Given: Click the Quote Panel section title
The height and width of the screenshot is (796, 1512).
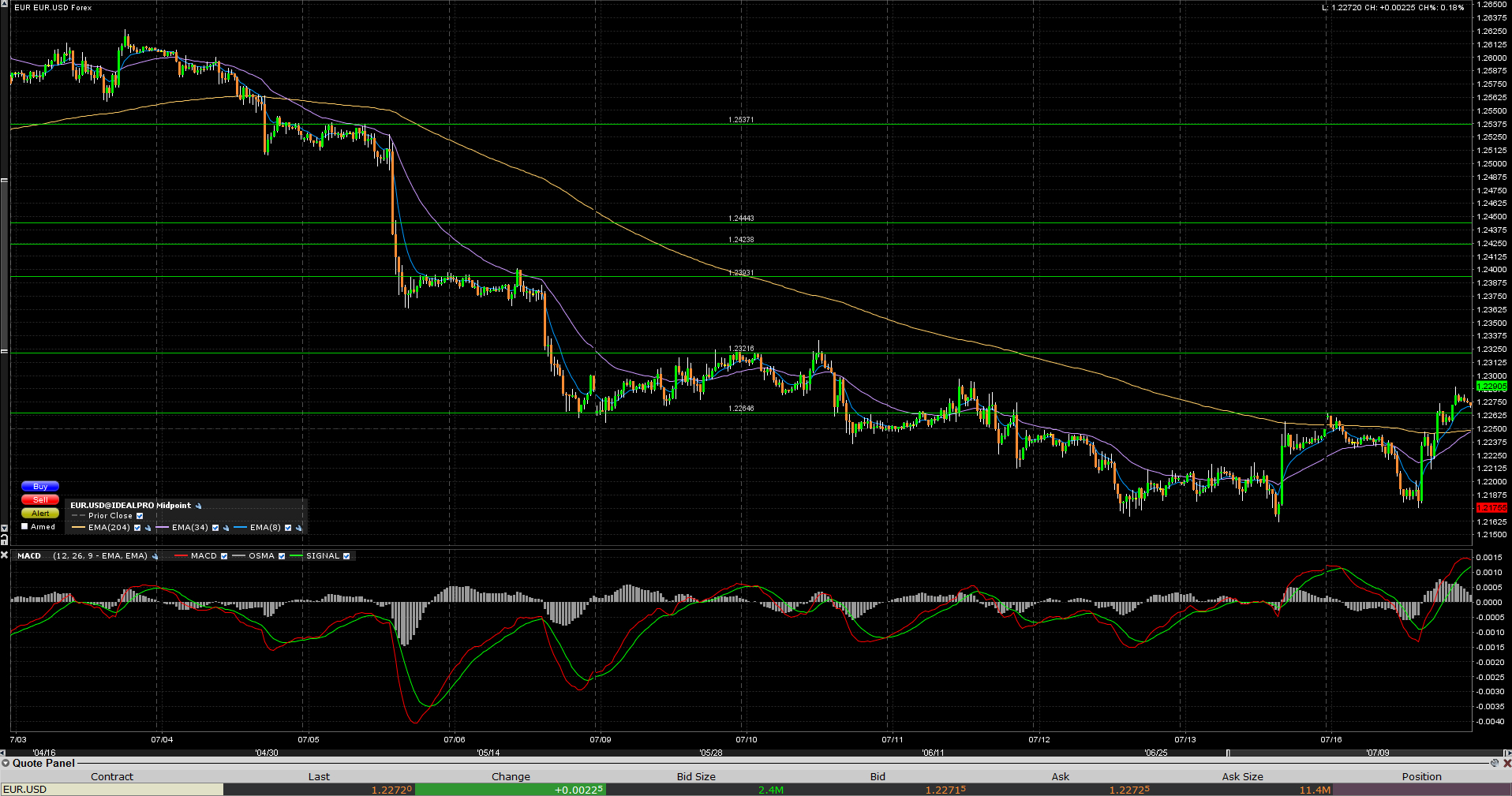Looking at the screenshot, I should (x=43, y=763).
